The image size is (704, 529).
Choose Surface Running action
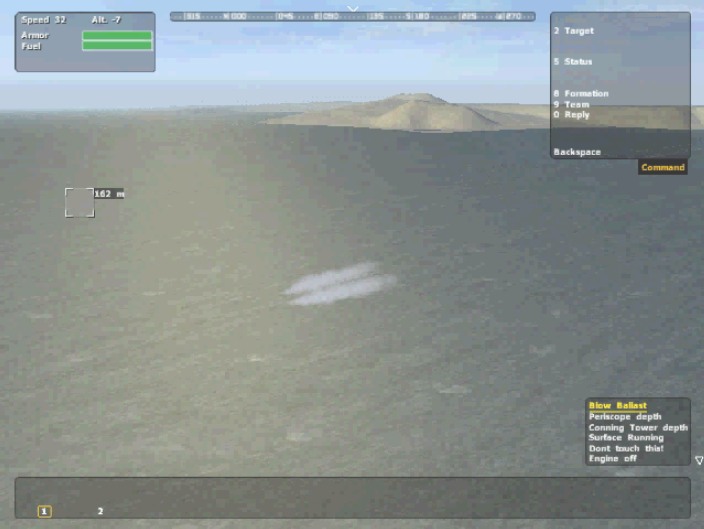[x=625, y=438]
